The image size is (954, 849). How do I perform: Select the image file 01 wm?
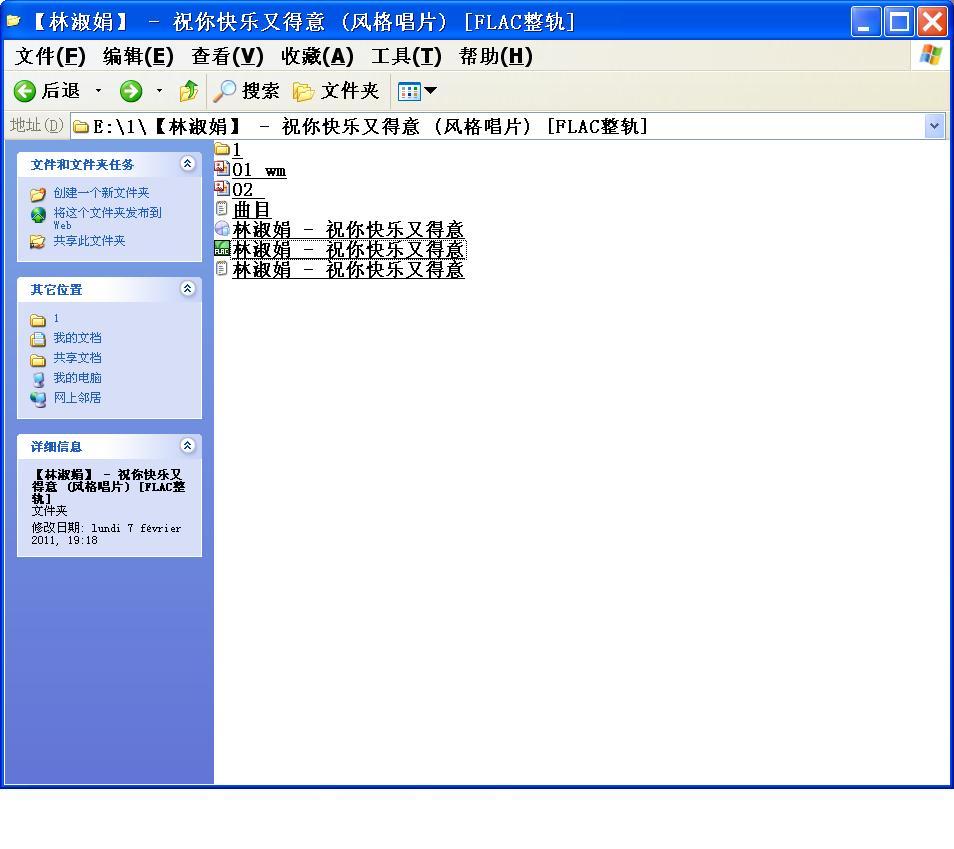[259, 170]
